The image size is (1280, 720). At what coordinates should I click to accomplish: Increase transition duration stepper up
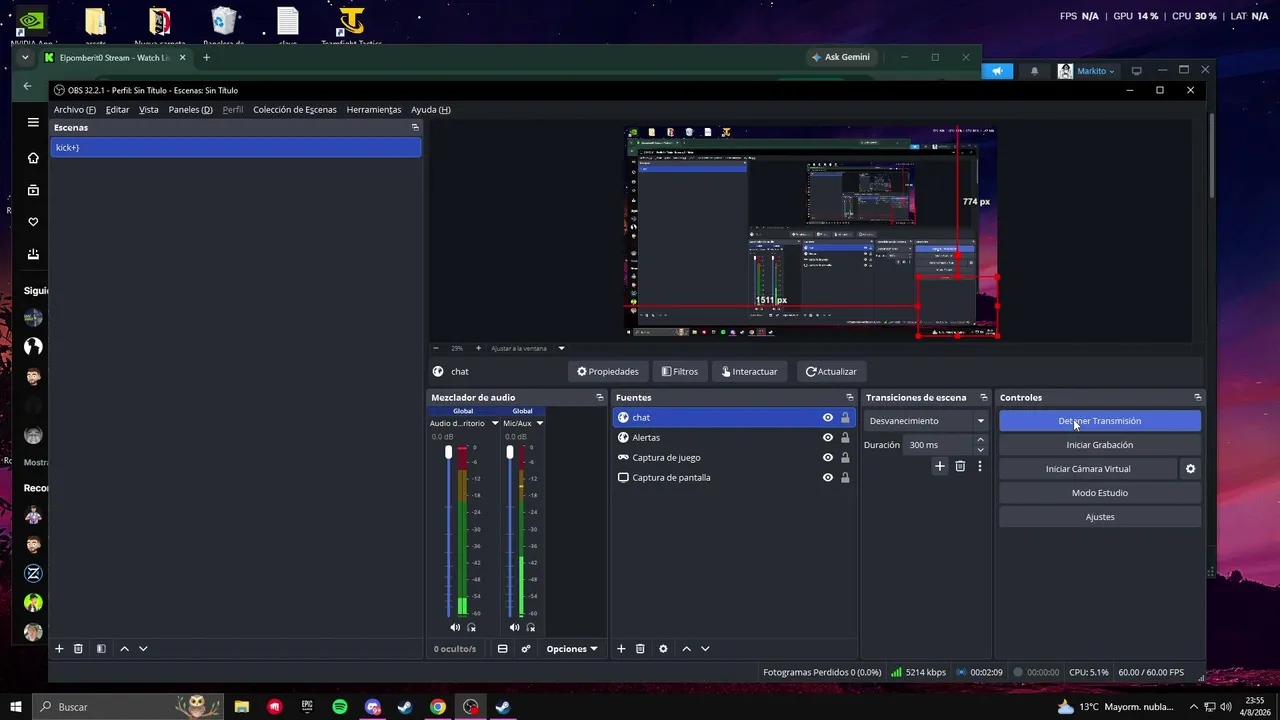click(x=980, y=440)
